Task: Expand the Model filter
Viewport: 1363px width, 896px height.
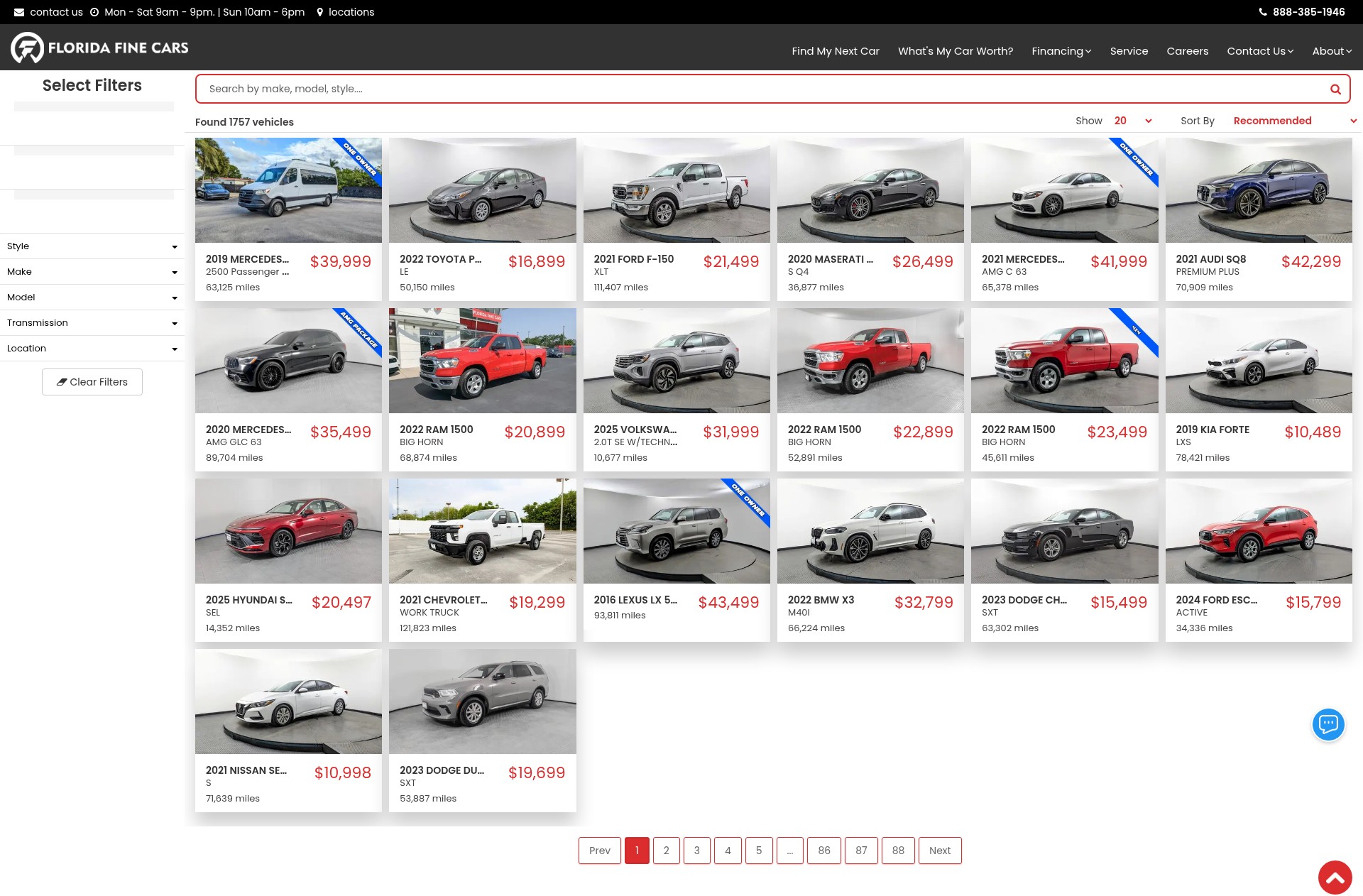Action: point(92,297)
